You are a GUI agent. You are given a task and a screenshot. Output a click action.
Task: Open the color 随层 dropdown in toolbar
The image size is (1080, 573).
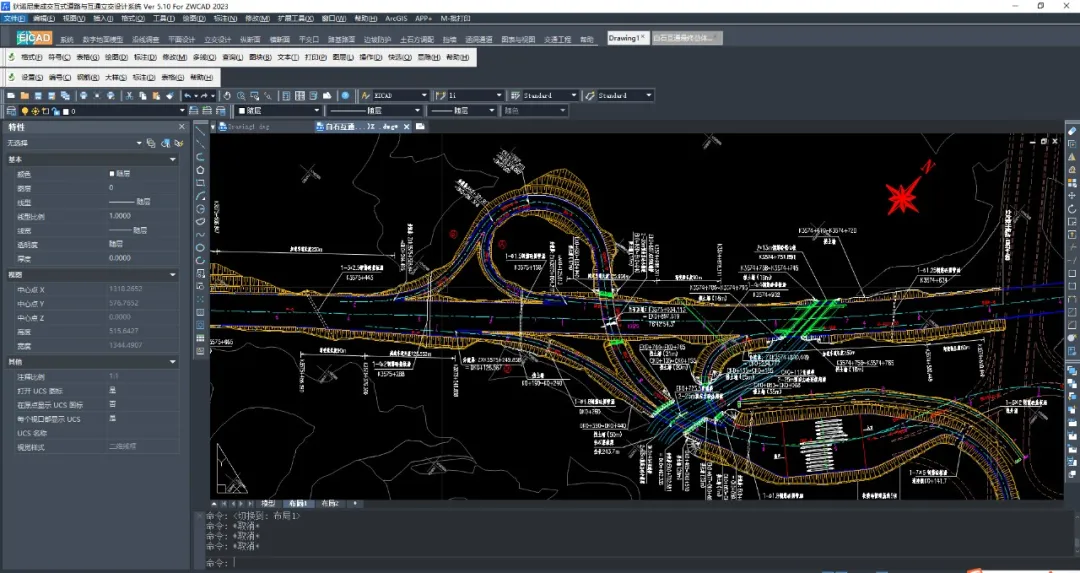(317, 111)
